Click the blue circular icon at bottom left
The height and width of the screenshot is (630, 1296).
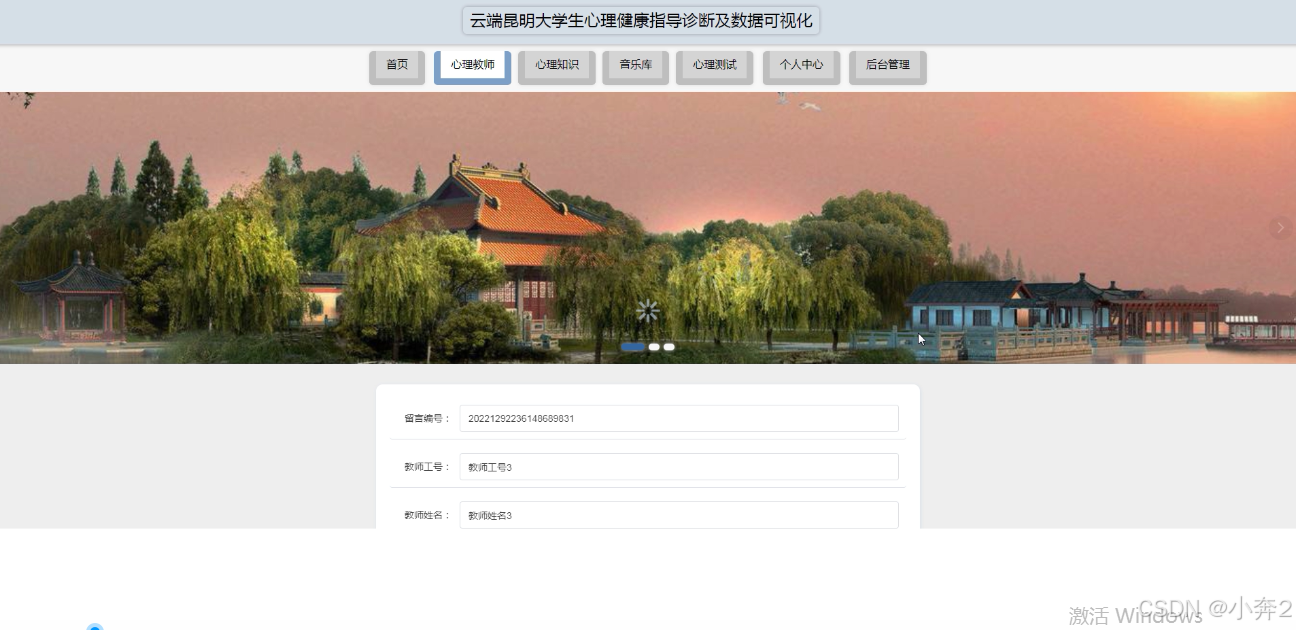point(94,627)
